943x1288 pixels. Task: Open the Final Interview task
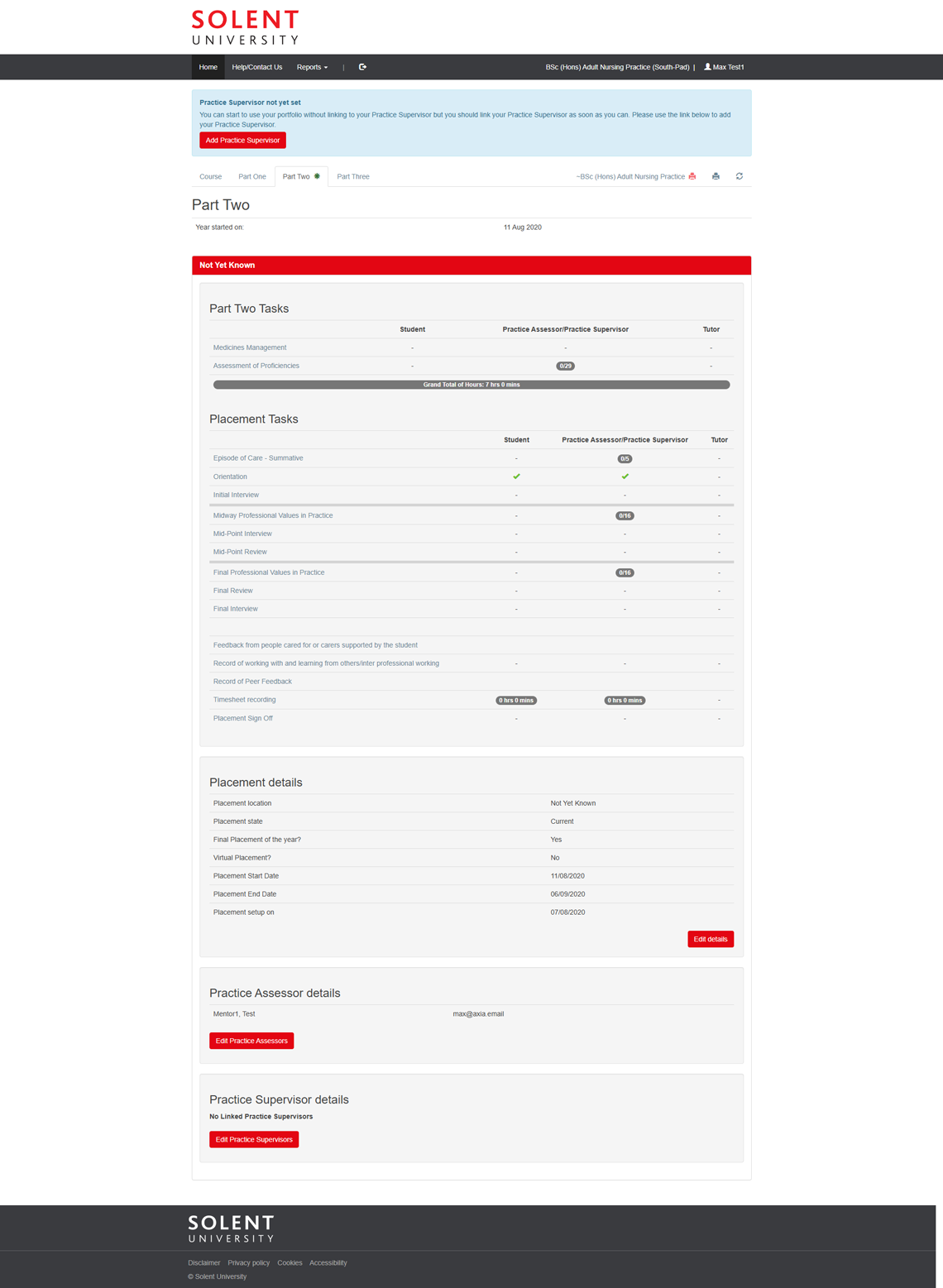[x=236, y=609]
